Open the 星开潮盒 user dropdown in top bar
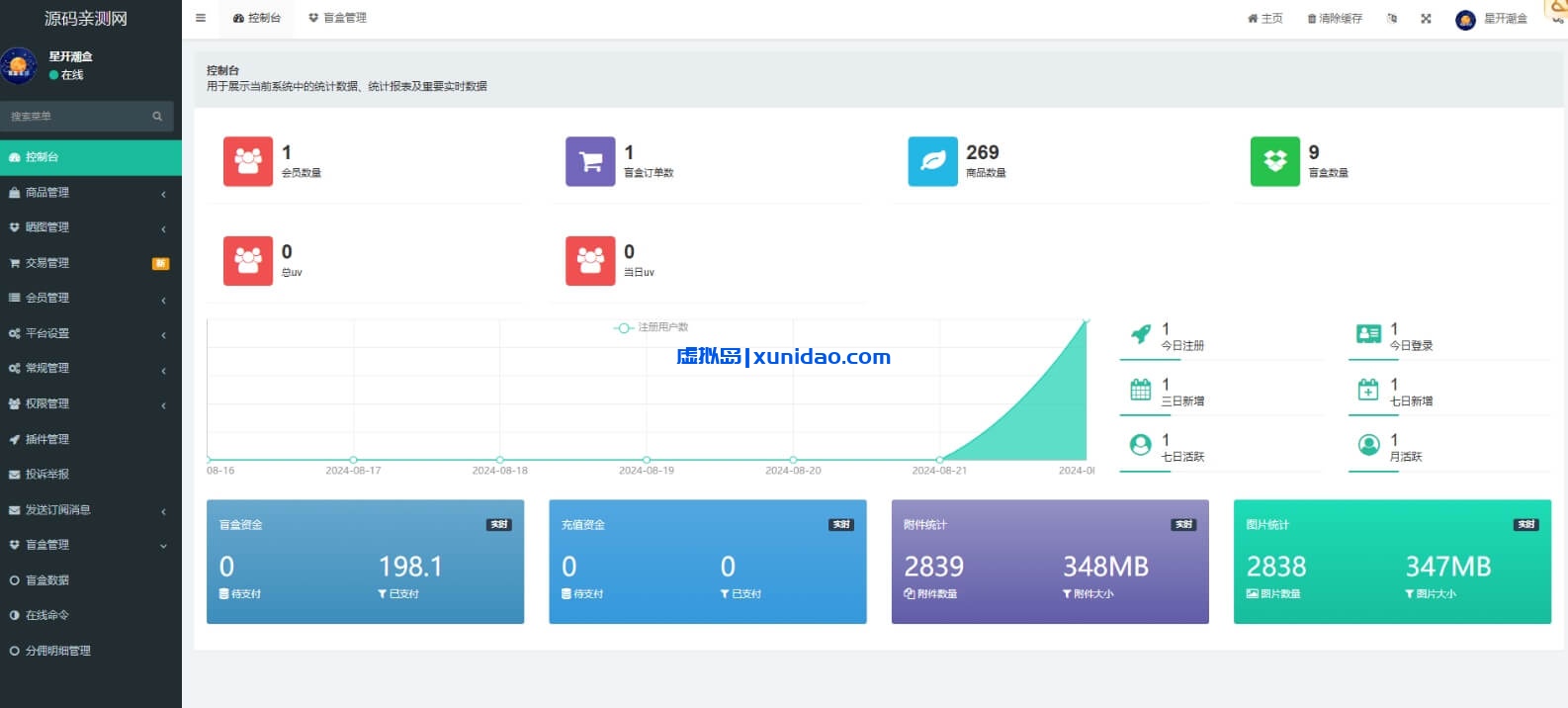Screen dimensions: 1568x708 [1492, 19]
